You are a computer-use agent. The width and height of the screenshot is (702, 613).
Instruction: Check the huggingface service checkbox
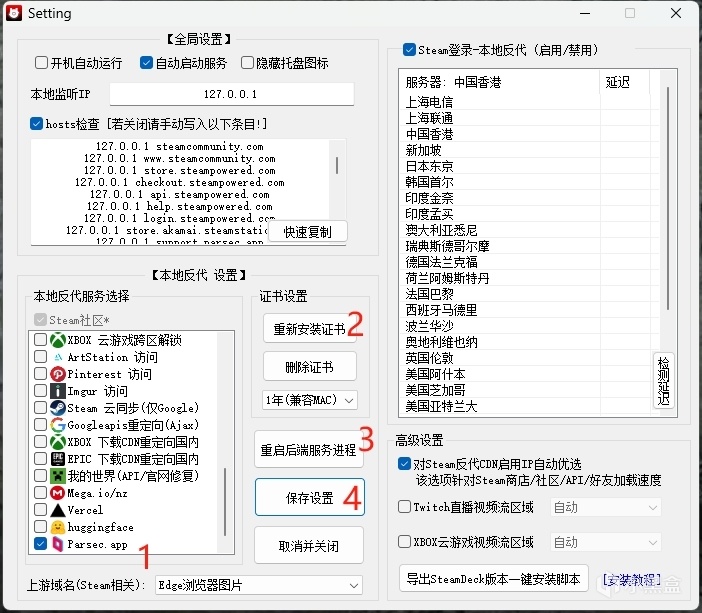click(41, 527)
